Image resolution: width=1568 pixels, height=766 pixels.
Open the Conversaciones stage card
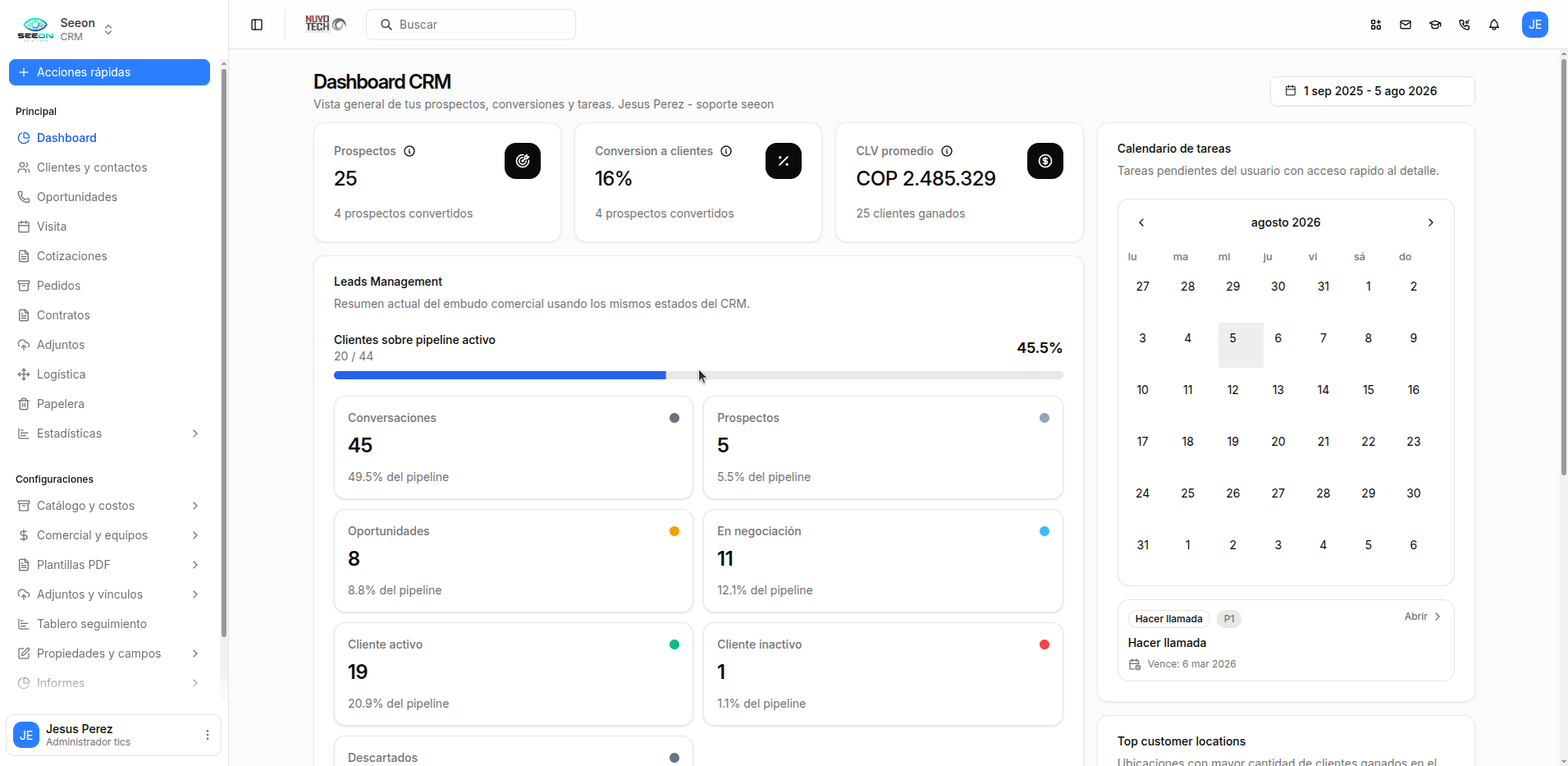click(514, 447)
